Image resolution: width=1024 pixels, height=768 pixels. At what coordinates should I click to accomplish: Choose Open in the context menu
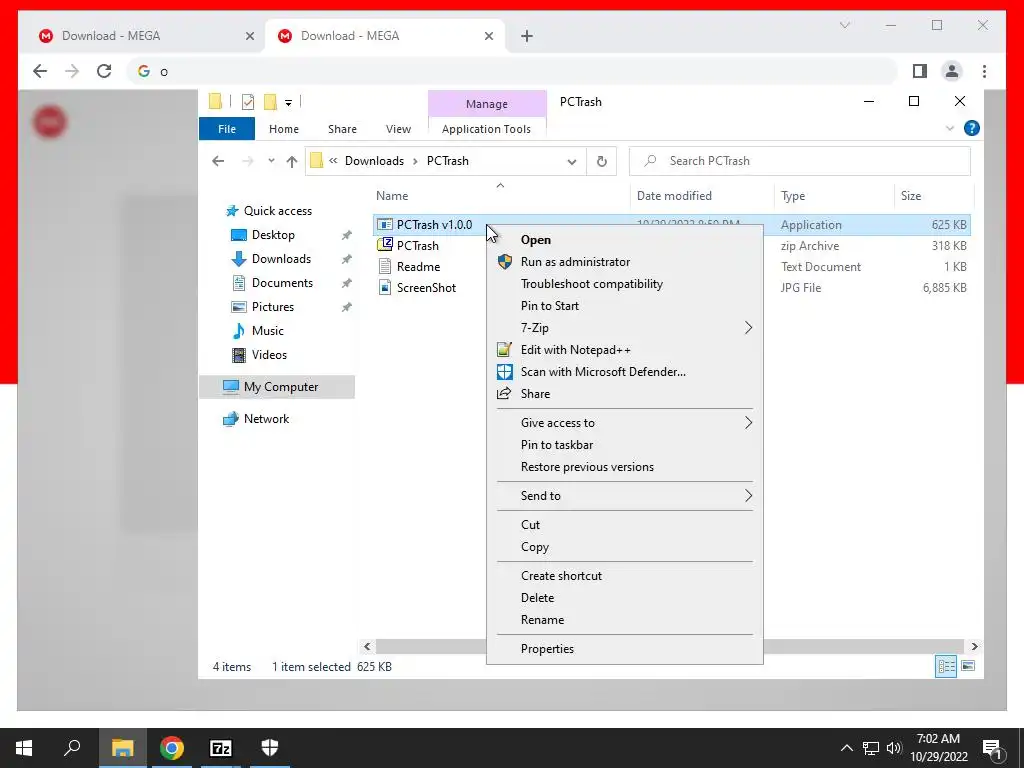[x=624, y=240]
